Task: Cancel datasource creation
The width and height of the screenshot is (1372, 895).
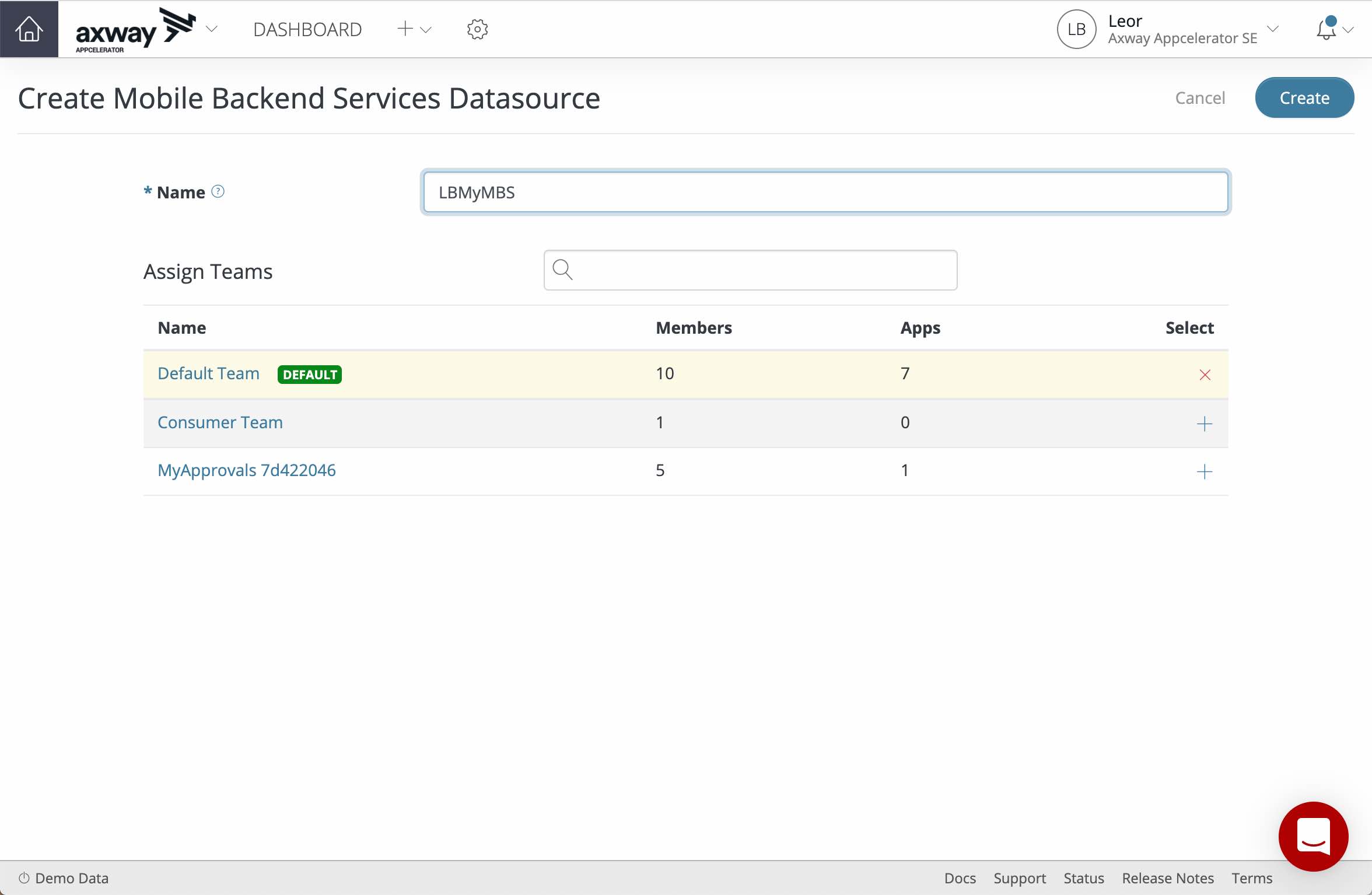Action: click(x=1200, y=97)
